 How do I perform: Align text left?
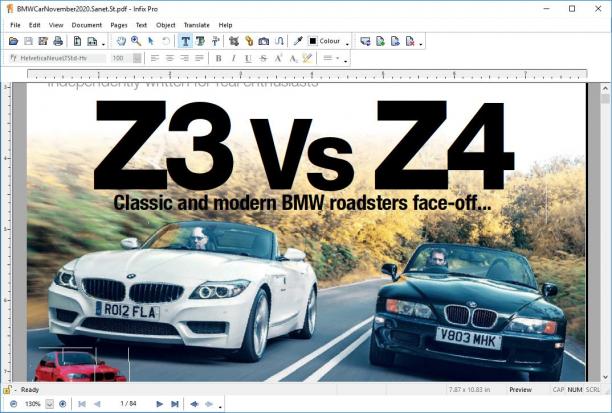[x=155, y=58]
